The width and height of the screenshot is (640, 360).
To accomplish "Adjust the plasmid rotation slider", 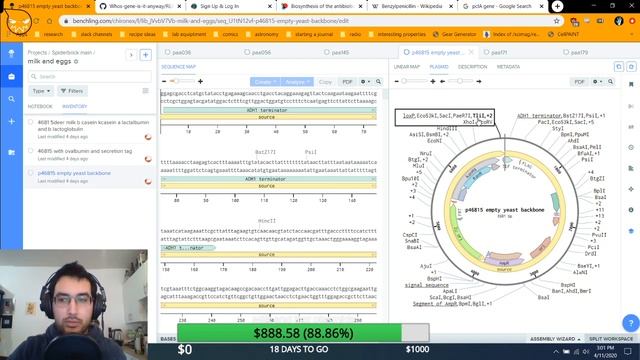I will click(460, 82).
